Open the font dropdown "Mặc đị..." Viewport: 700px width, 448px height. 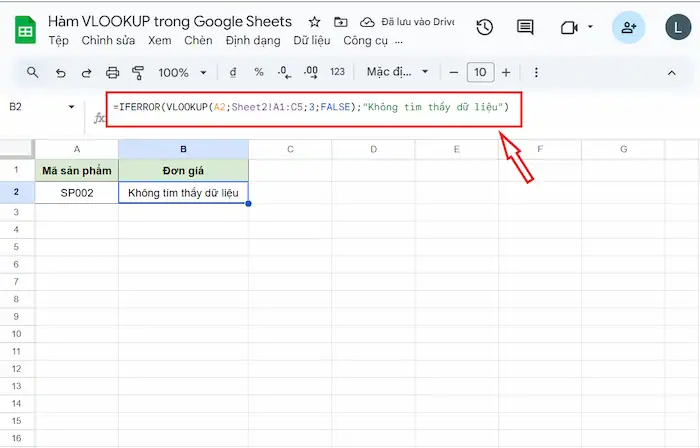pos(397,72)
